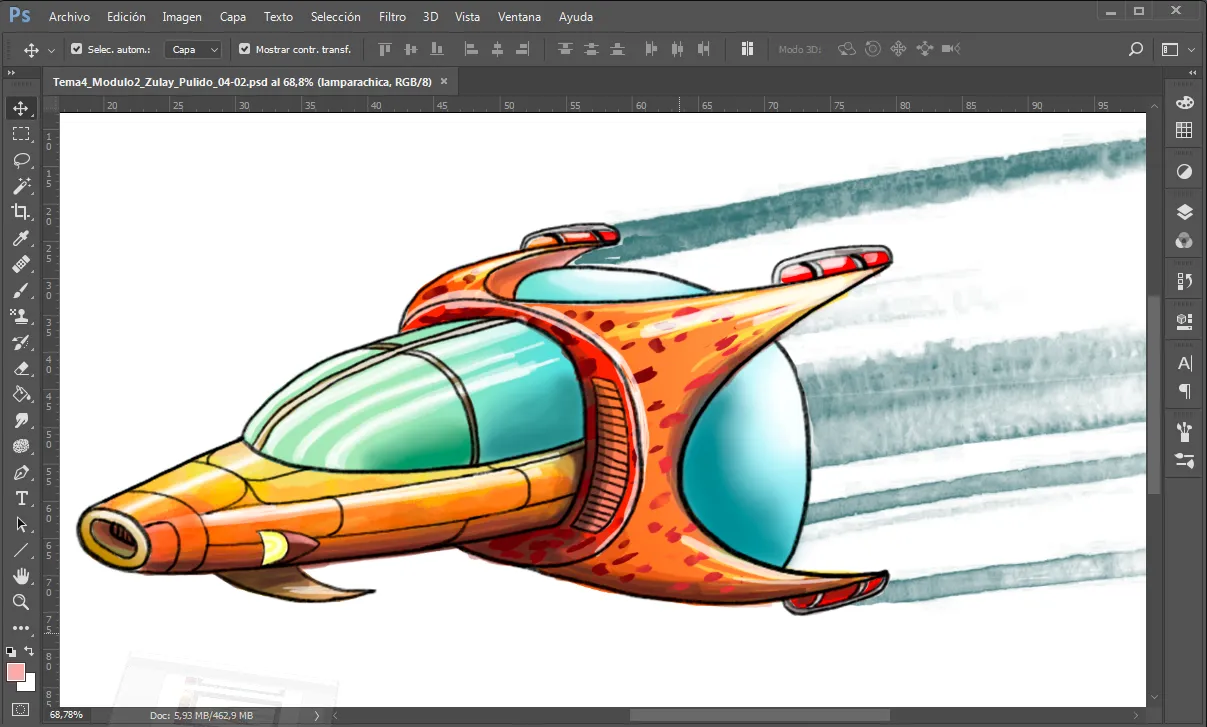Open the Archivo menu
1207x727 pixels.
[69, 17]
